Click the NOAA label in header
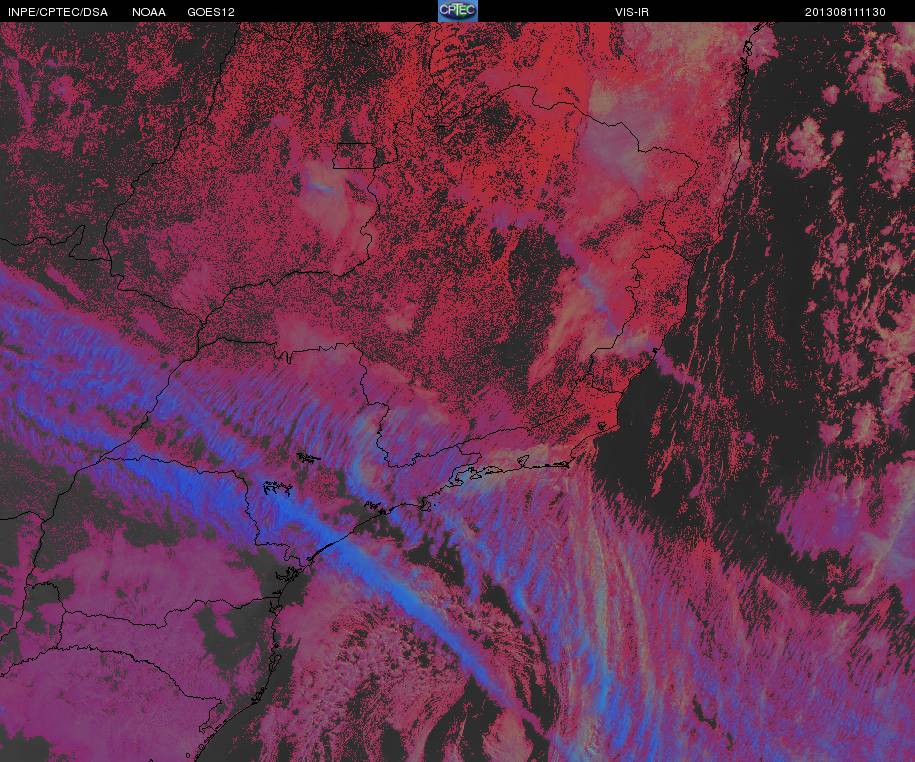Image resolution: width=915 pixels, height=762 pixels. (149, 12)
